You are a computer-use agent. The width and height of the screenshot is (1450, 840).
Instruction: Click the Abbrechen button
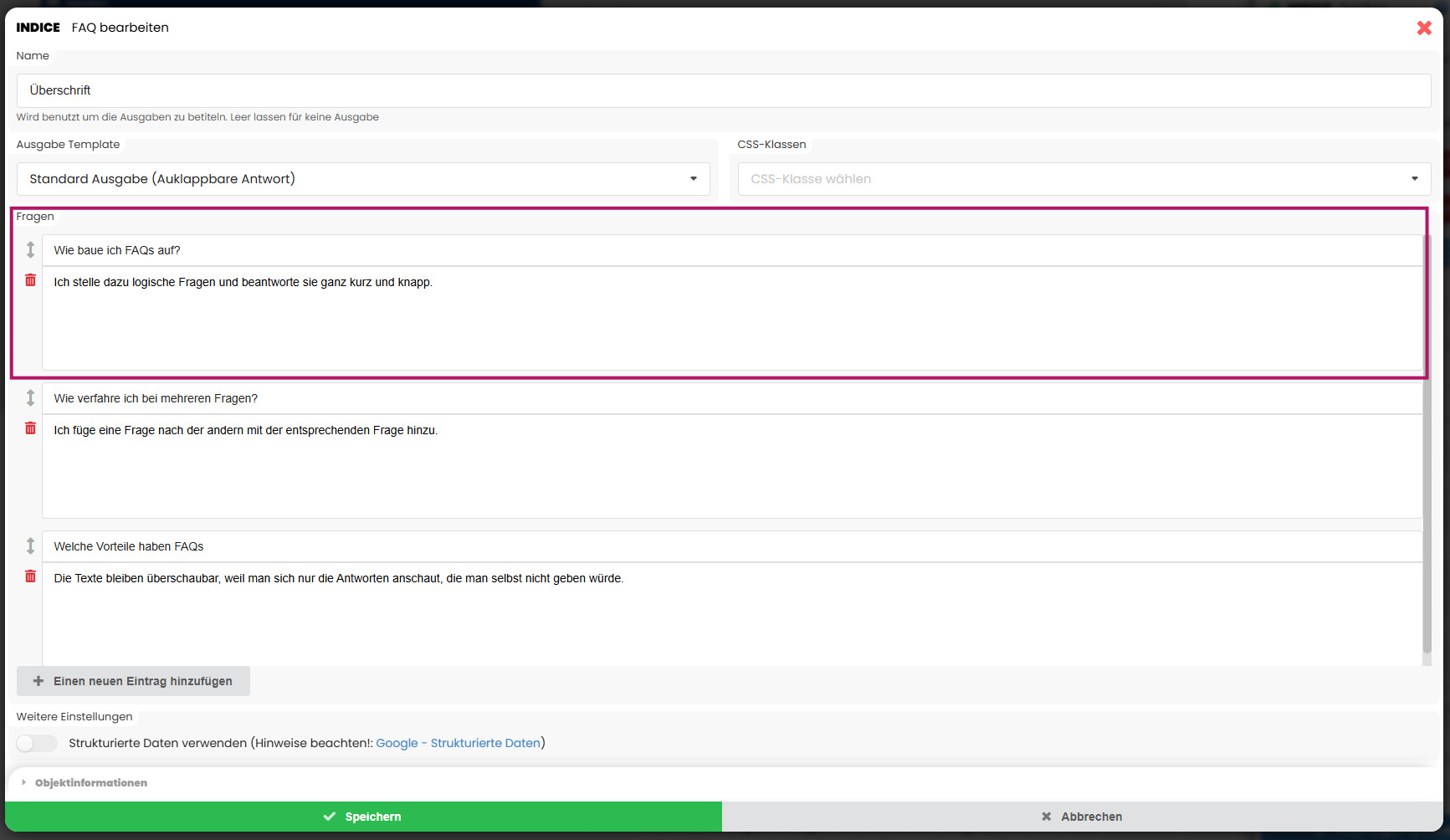(x=1082, y=817)
